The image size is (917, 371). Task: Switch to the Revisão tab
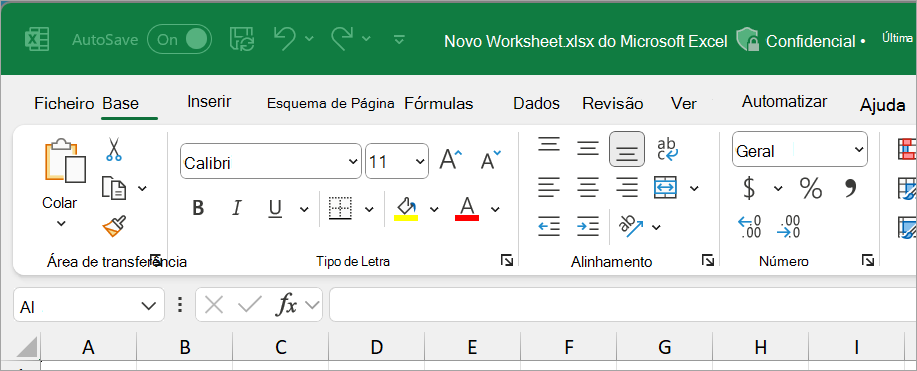612,104
